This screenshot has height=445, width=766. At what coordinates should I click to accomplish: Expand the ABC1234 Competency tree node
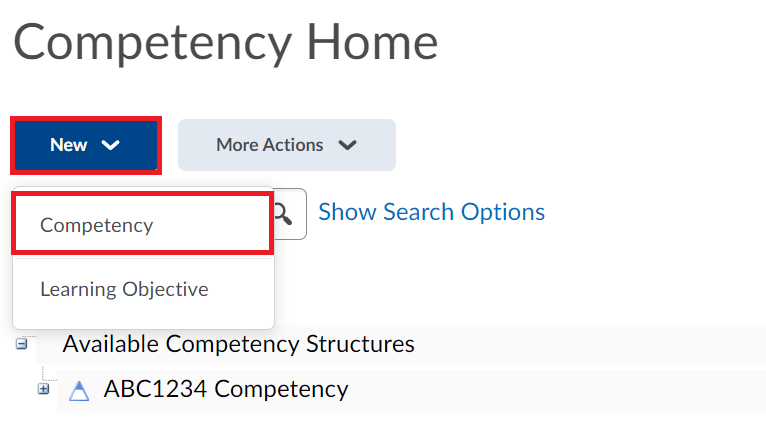click(43, 389)
